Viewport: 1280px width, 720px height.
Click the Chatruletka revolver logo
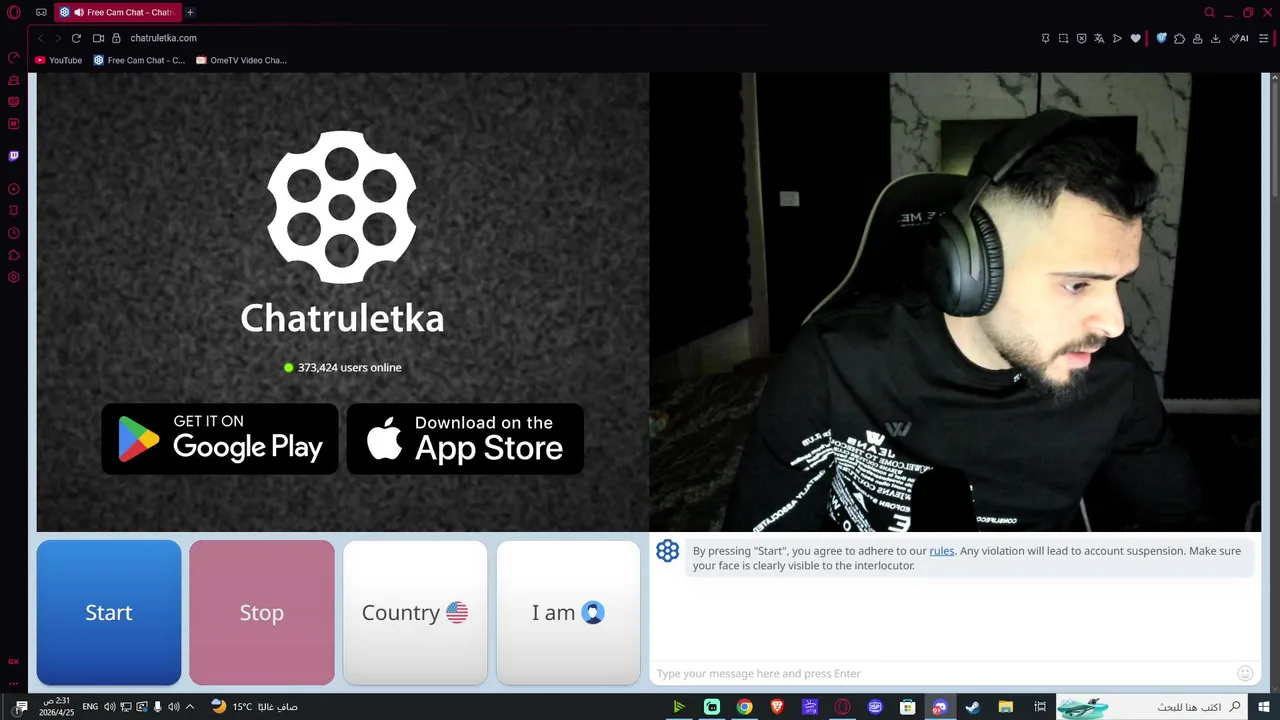point(342,207)
